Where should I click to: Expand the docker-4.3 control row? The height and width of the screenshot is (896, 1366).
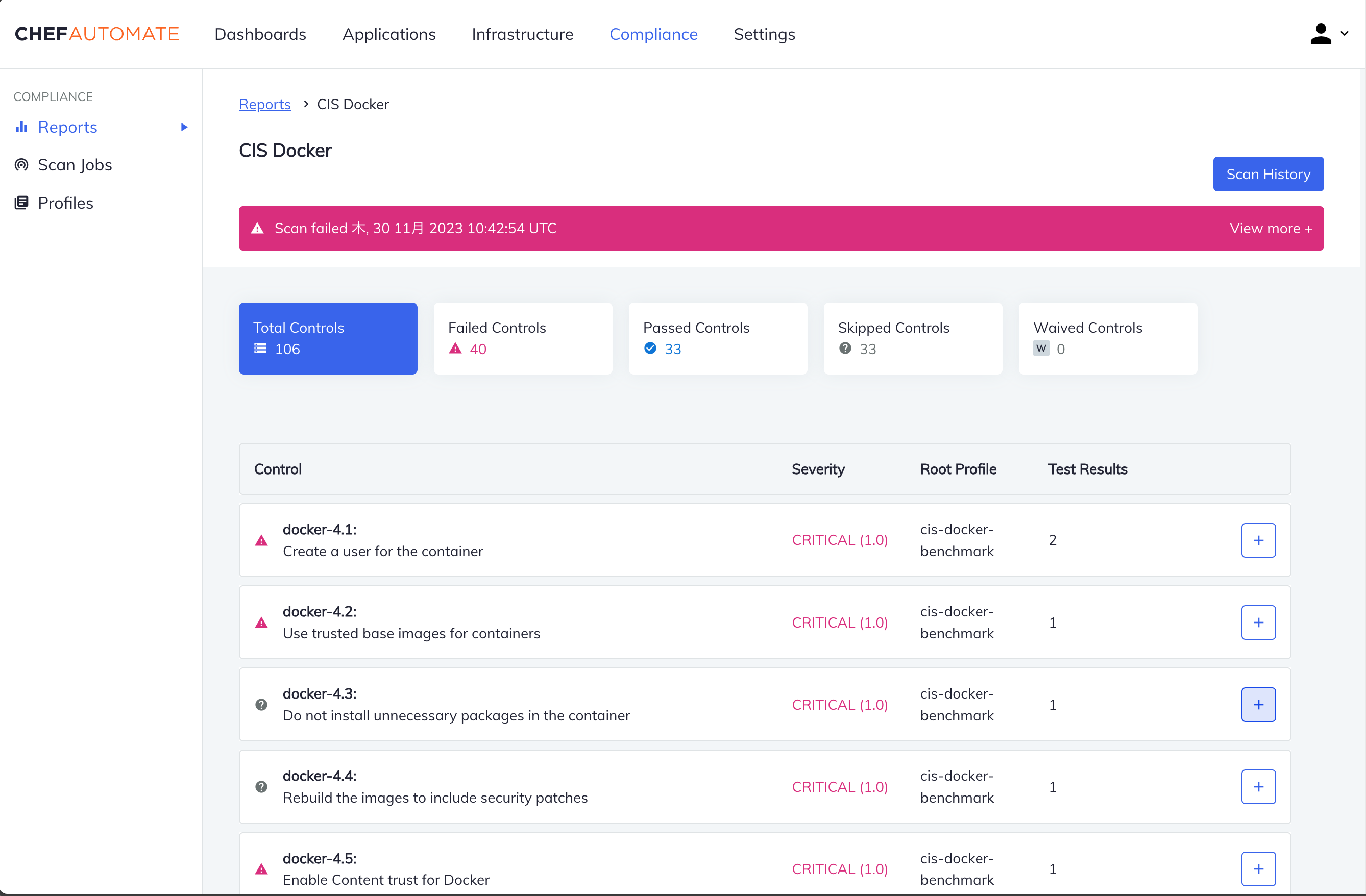1258,705
